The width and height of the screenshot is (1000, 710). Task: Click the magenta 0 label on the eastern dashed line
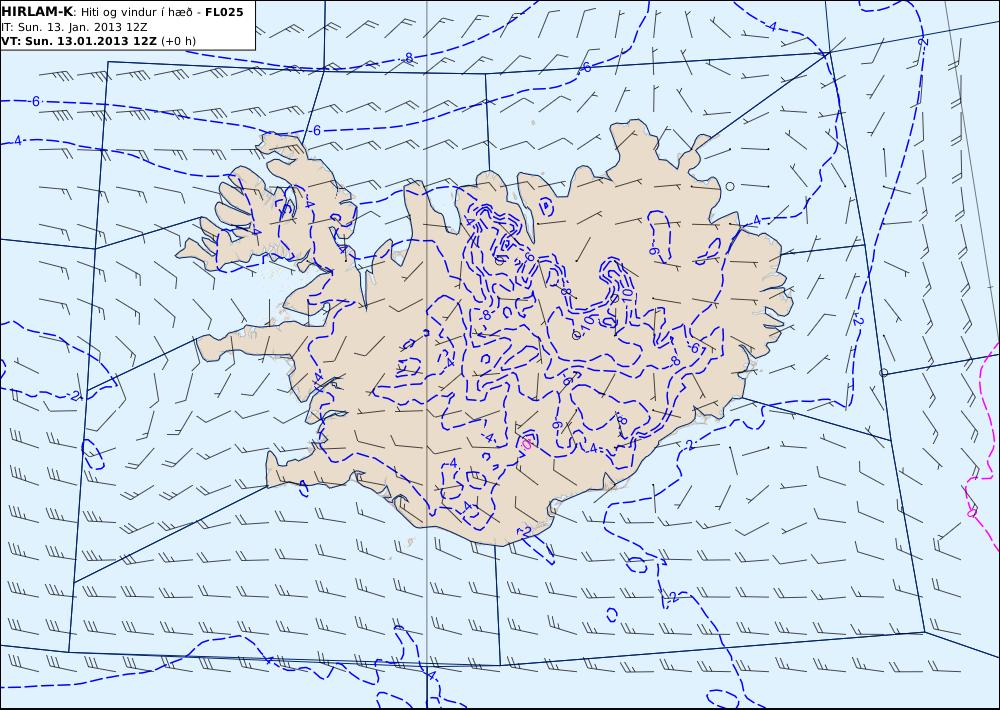(x=972, y=511)
